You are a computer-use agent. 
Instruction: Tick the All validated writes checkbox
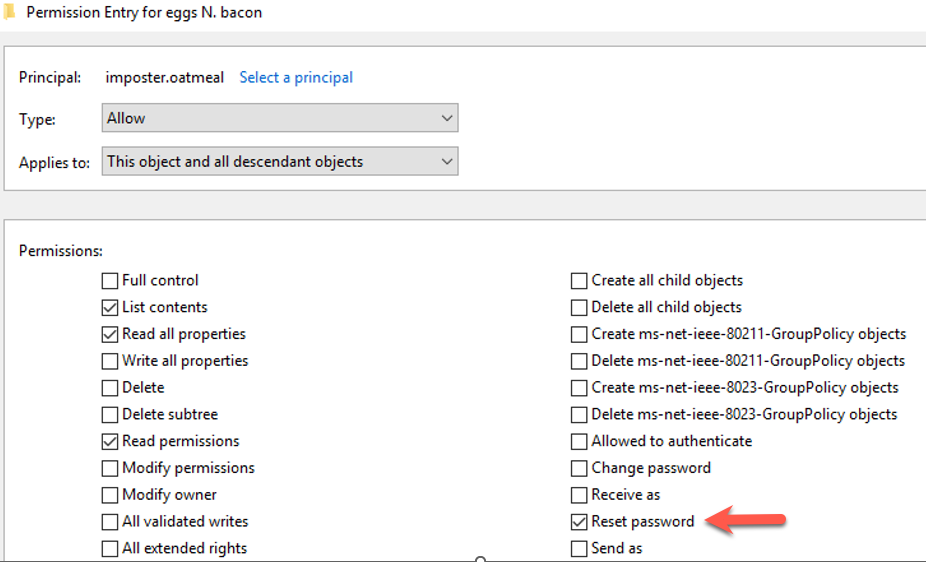tap(110, 522)
